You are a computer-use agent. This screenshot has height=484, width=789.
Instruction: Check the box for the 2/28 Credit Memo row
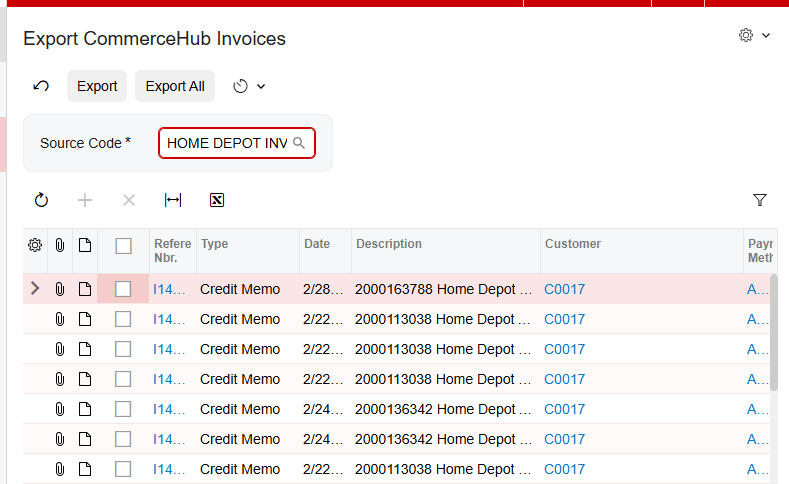click(123, 289)
